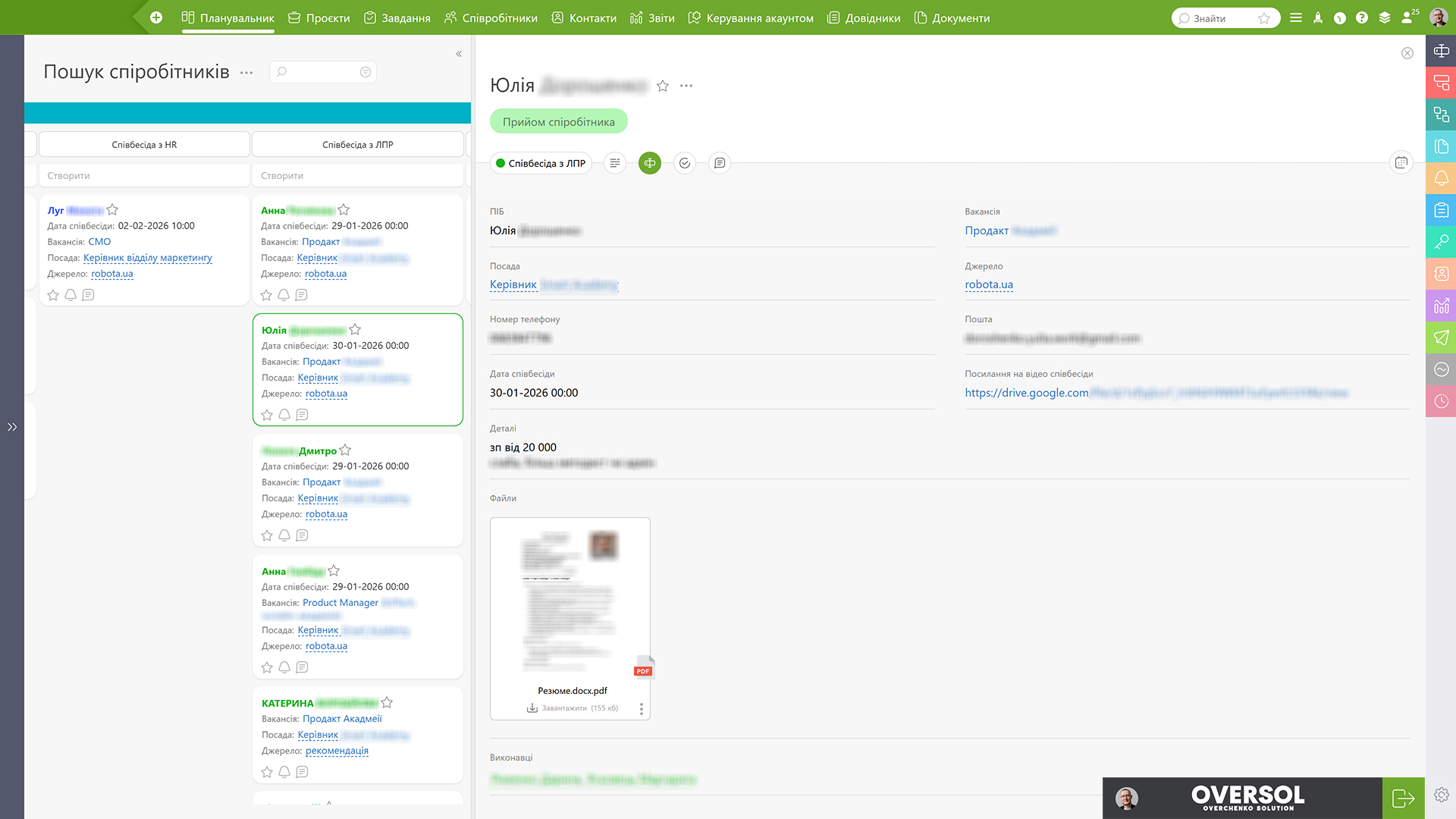1456x819 pixels.
Task: Toggle bottom star on Дмитро card
Action: (267, 535)
